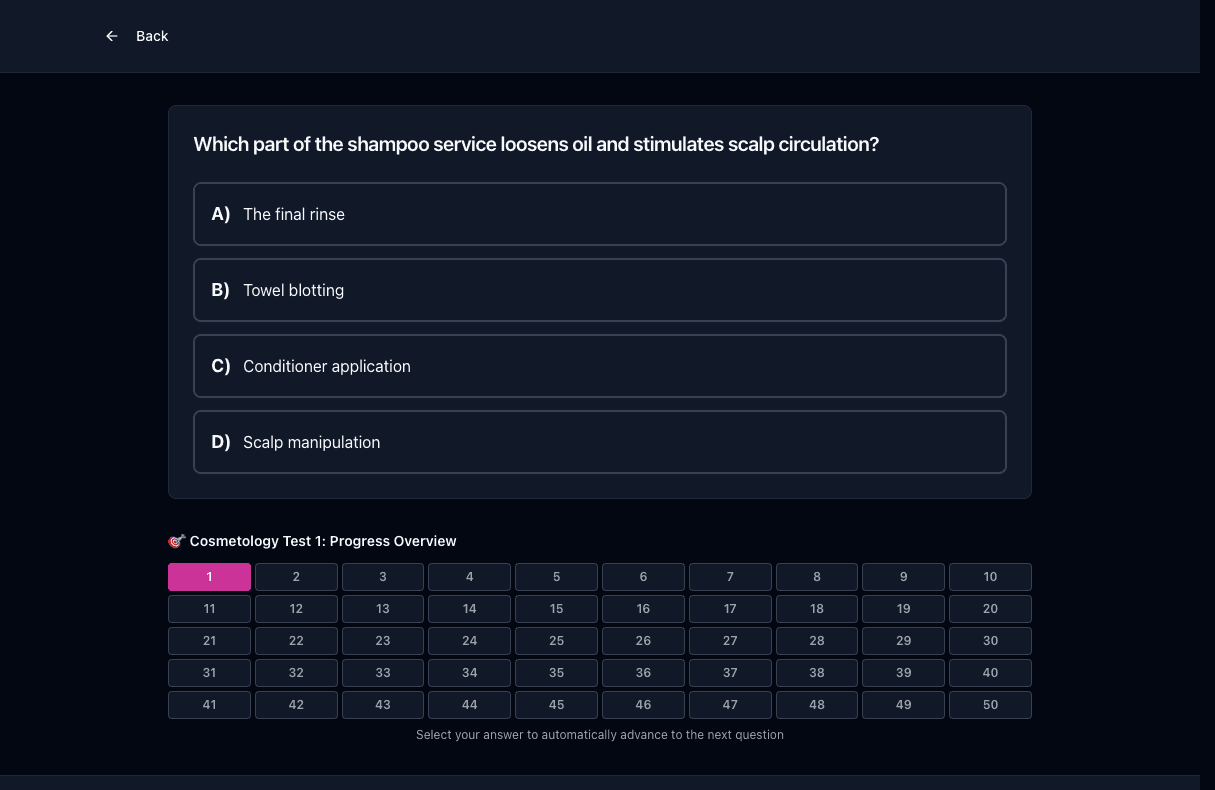This screenshot has height=790, width=1215.
Task: Jump to question 2 in progress grid
Action: 296,577
